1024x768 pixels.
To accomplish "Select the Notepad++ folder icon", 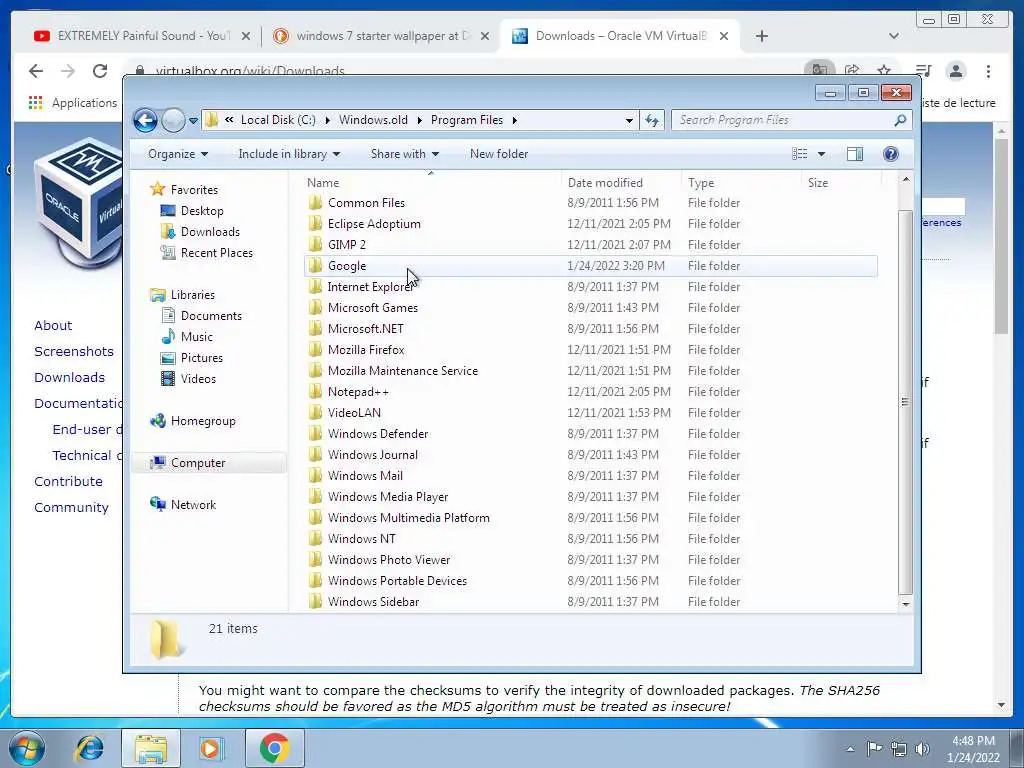I will pyautogui.click(x=315, y=392).
